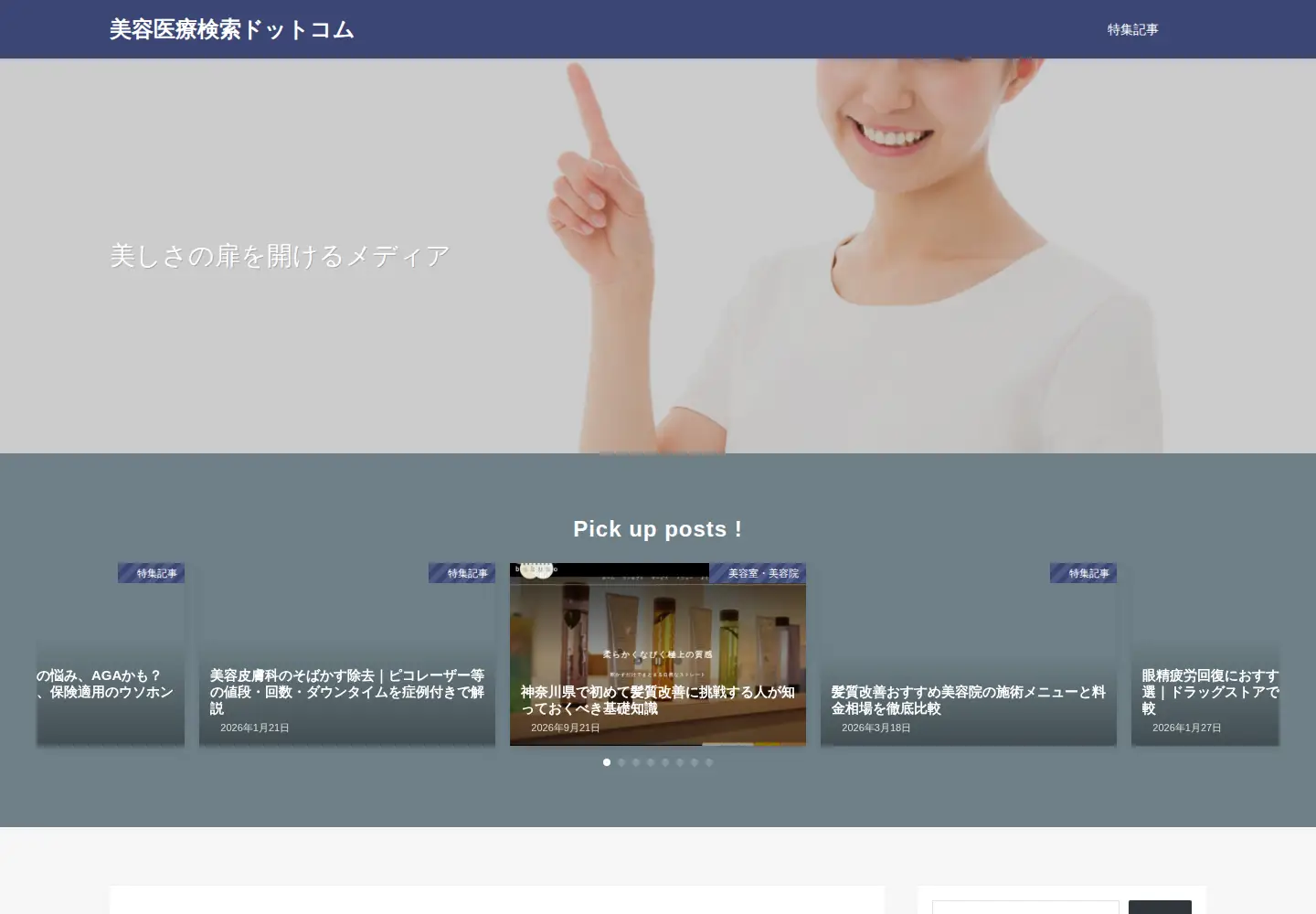Click the date 2026年3月18日

876,728
